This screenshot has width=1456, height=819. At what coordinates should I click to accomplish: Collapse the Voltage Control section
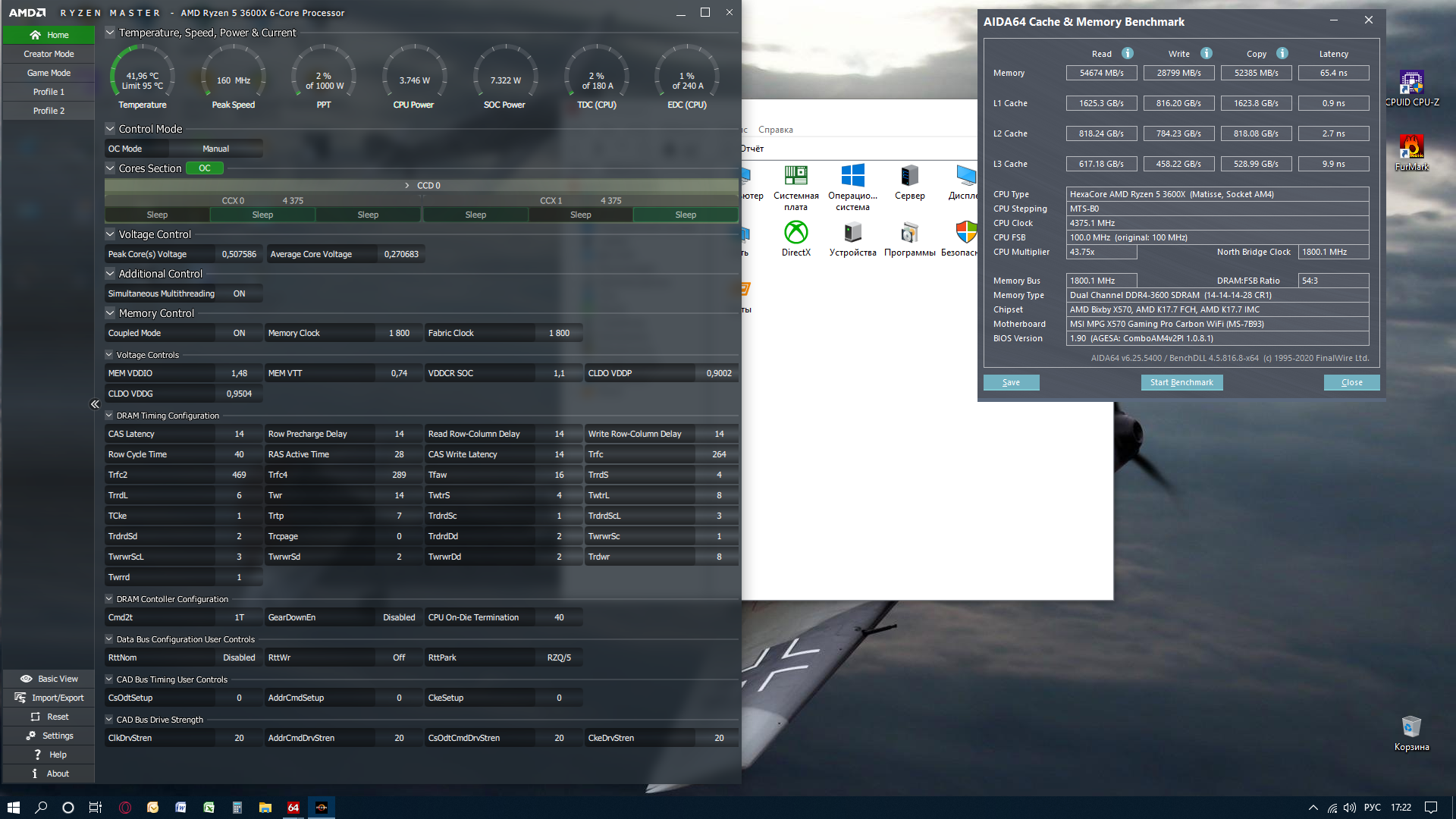[110, 234]
